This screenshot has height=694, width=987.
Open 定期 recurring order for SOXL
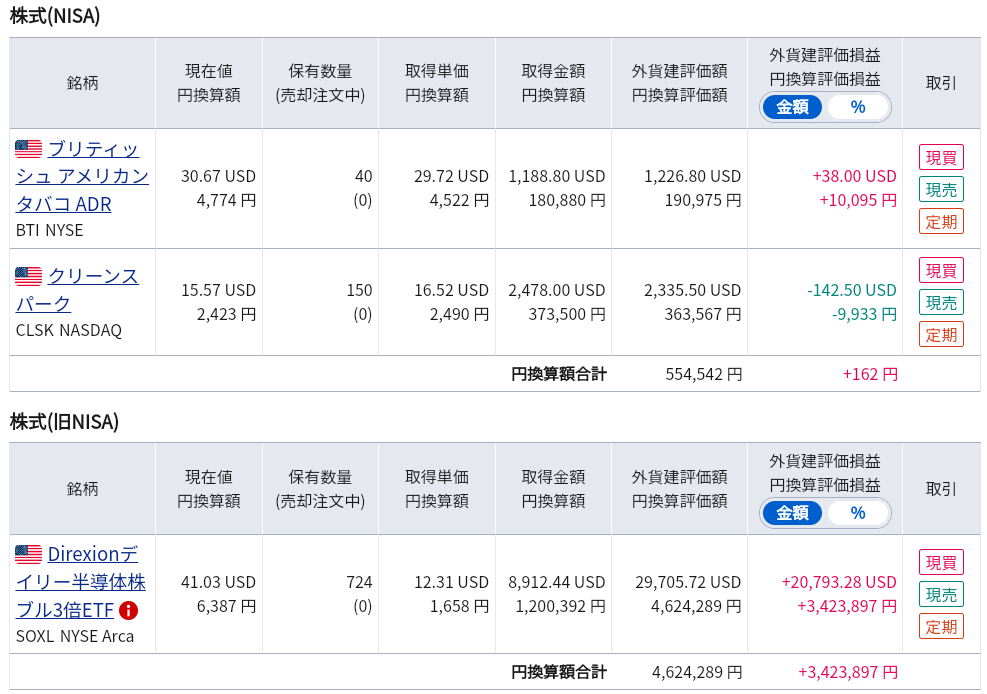941,627
